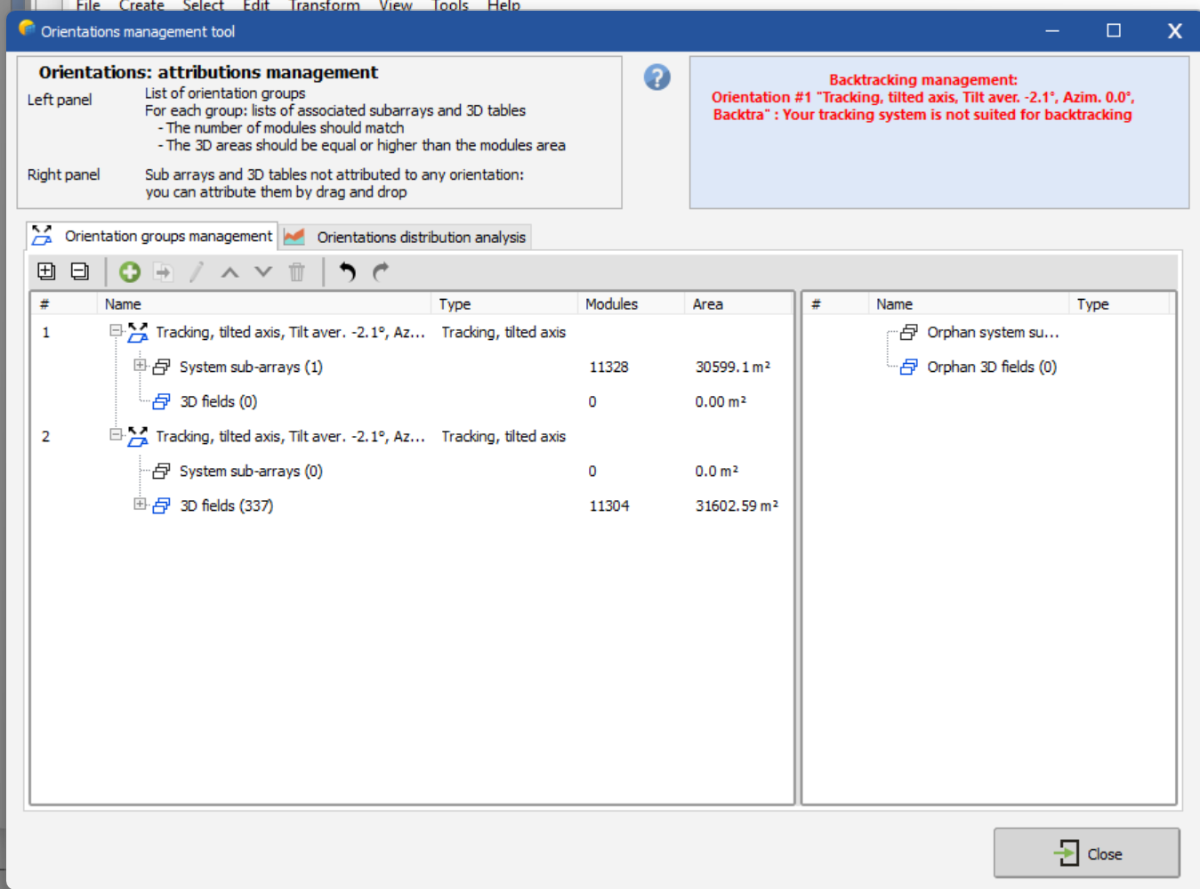Add a new orientation with green plus

[x=130, y=271]
